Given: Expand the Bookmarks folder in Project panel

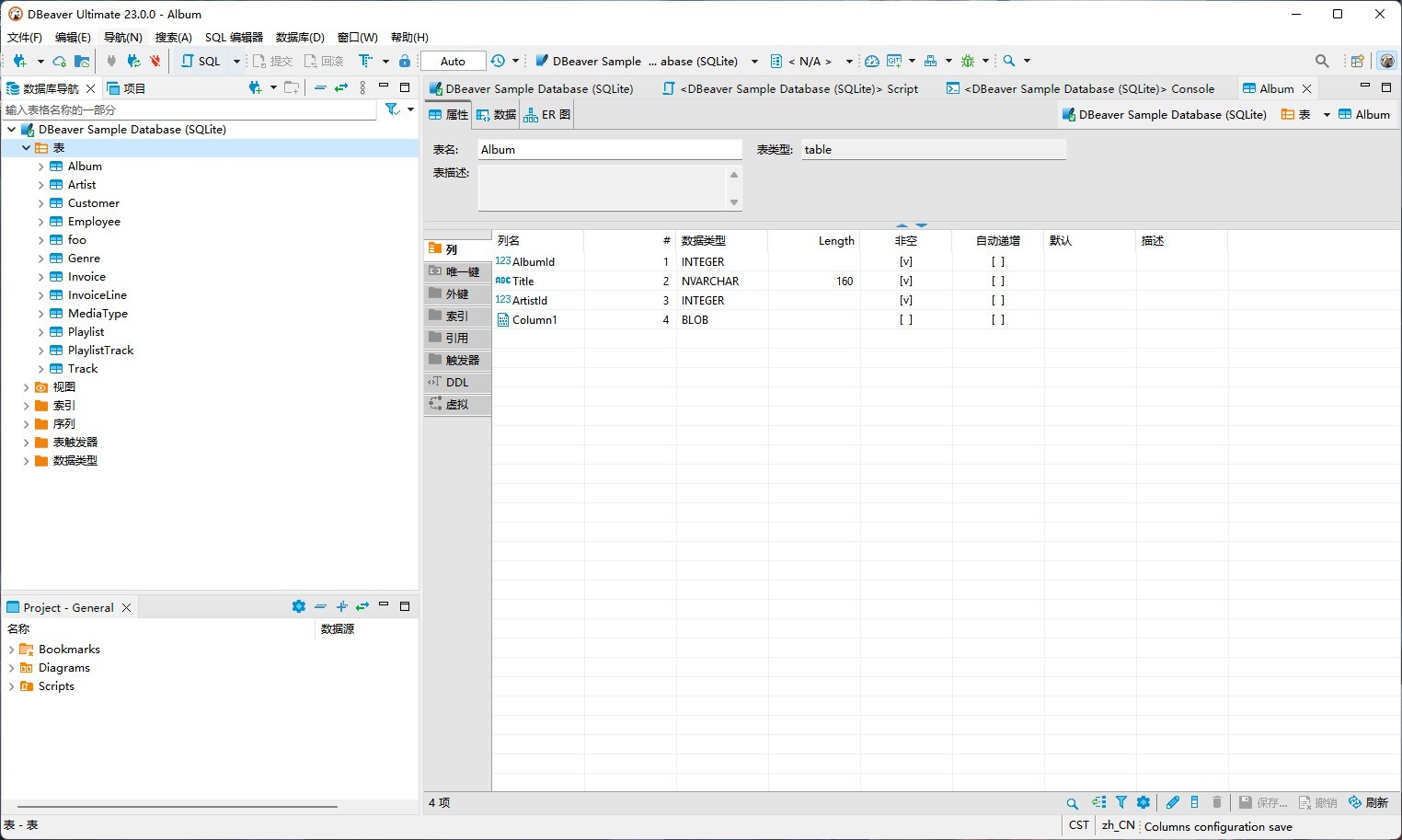Looking at the screenshot, I should [11, 650].
